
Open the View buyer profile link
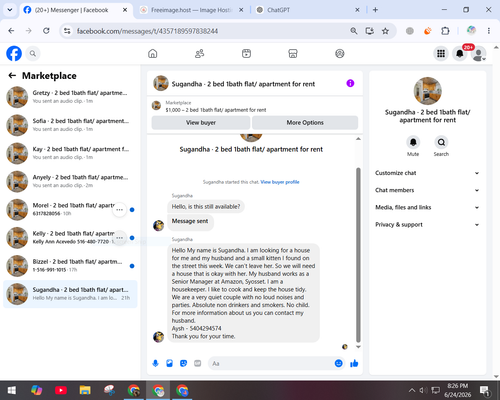(280, 182)
